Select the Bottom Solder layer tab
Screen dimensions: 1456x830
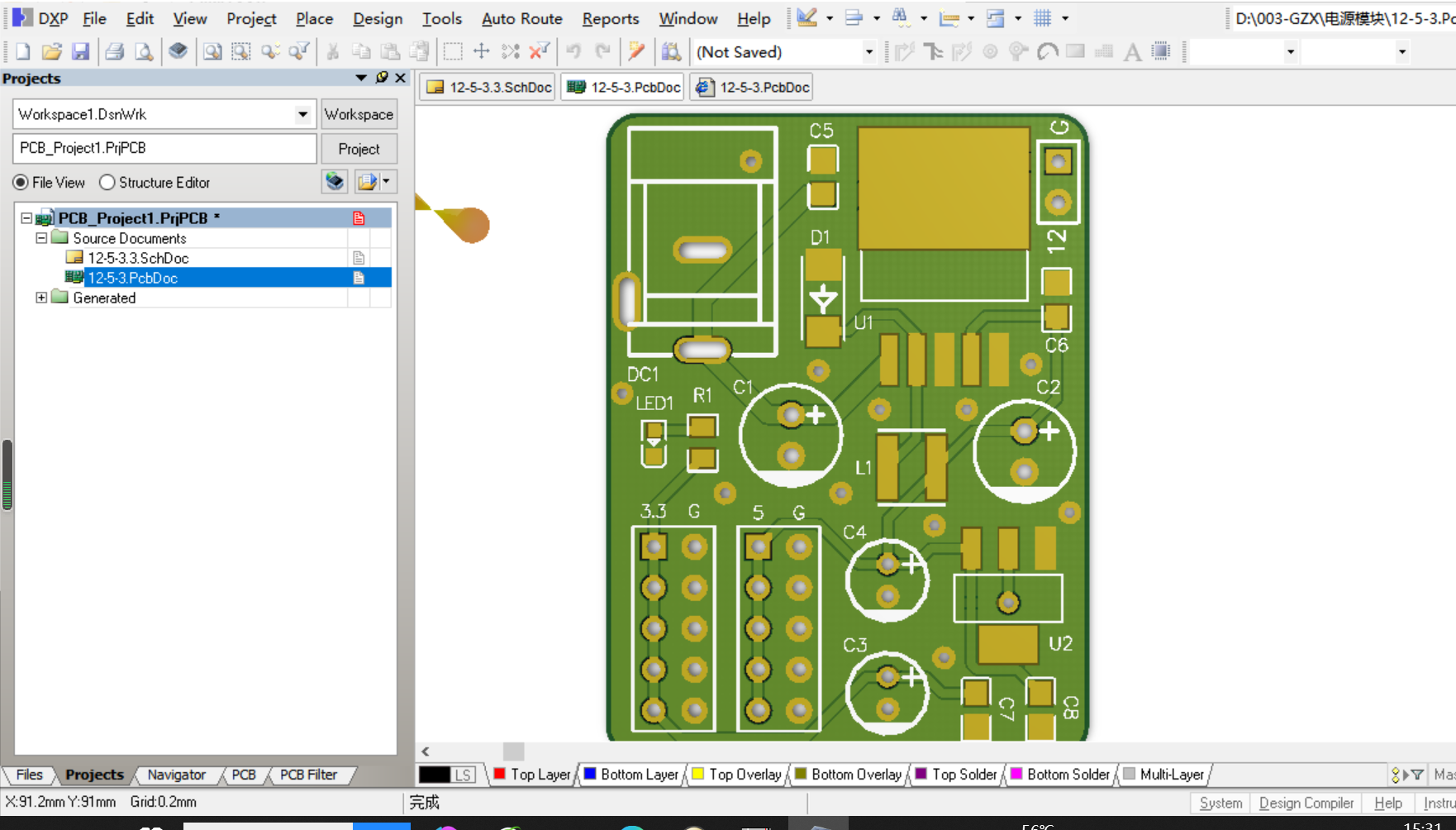(x=1060, y=775)
